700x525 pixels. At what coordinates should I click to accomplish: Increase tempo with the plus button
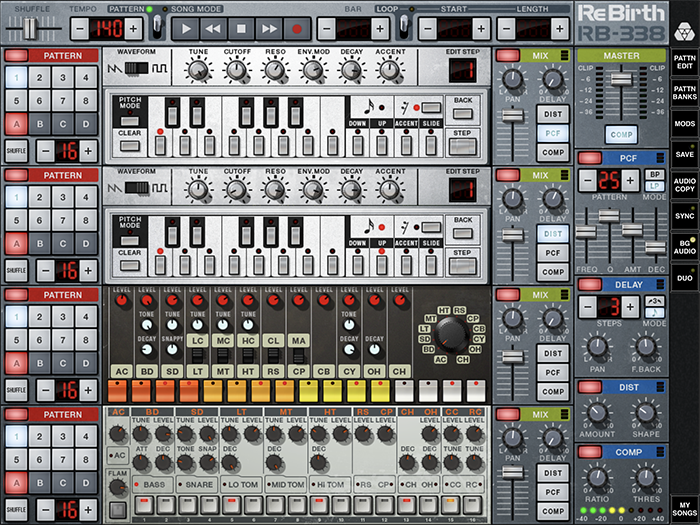(x=133, y=29)
